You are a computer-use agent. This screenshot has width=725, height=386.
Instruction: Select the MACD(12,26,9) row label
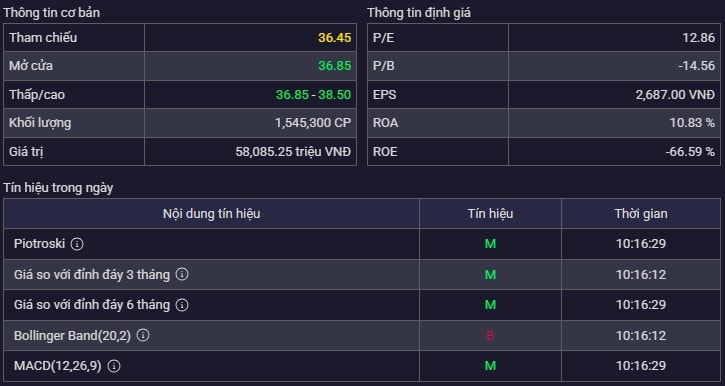coord(57,366)
